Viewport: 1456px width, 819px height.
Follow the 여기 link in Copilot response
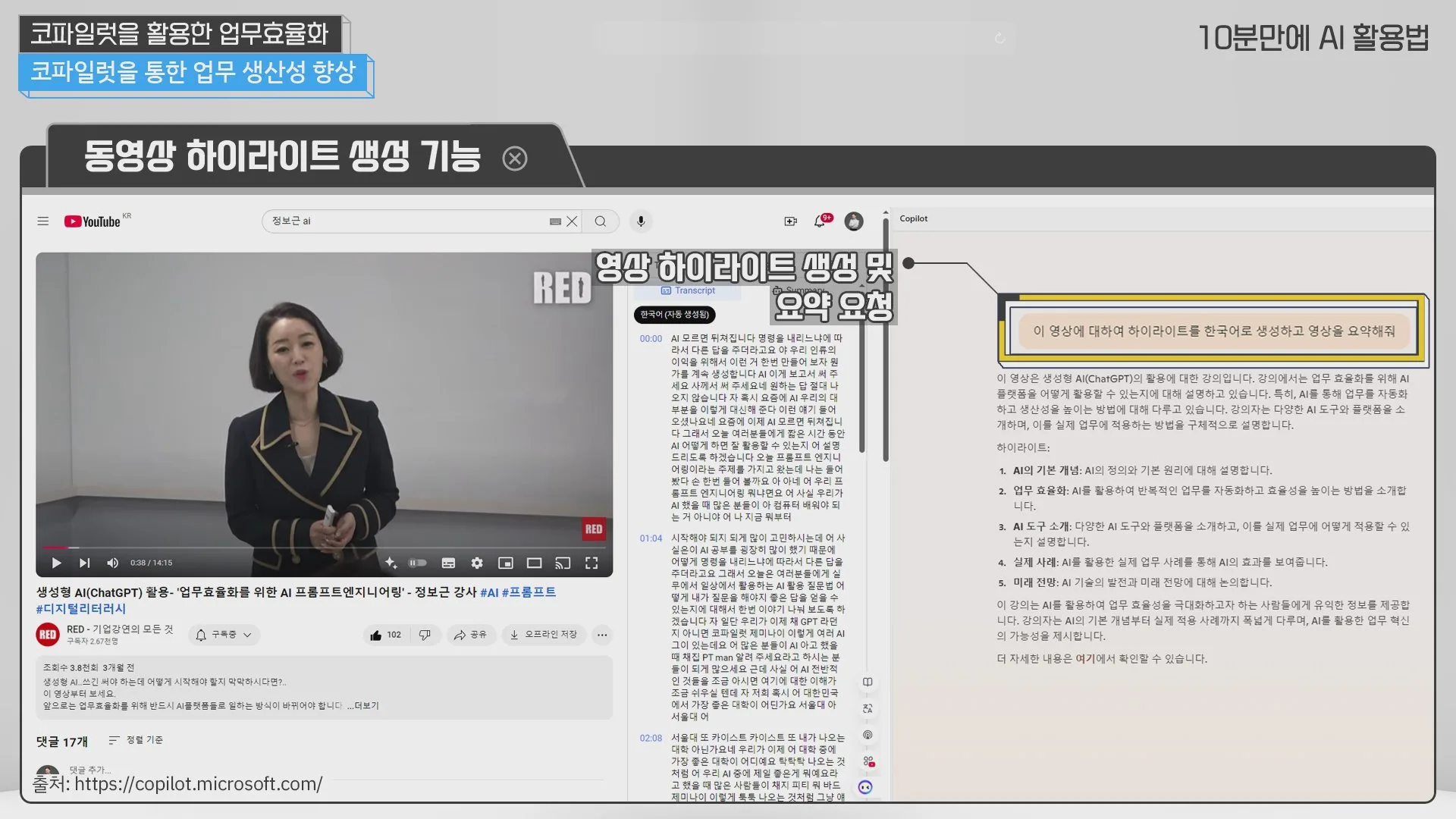(1085, 659)
